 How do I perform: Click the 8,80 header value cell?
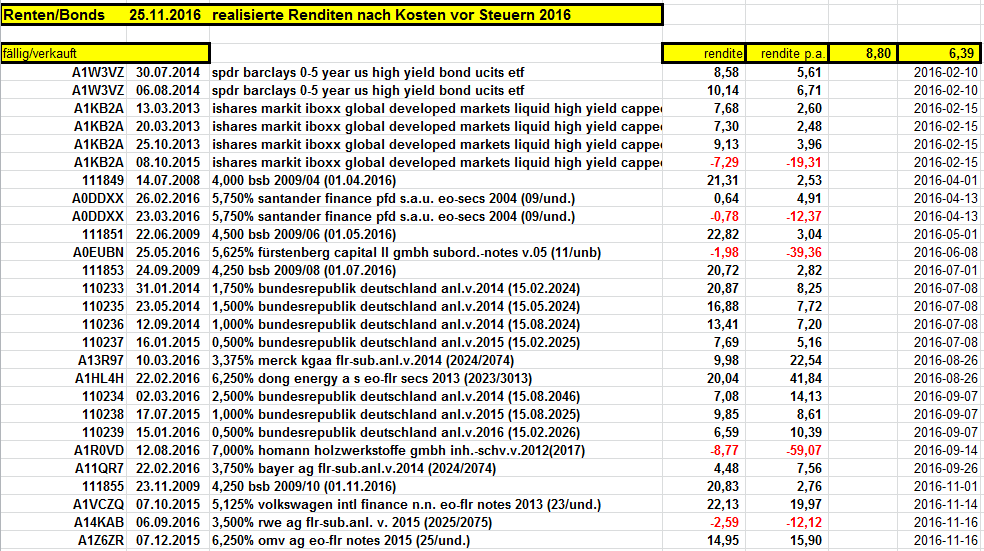tap(863, 53)
